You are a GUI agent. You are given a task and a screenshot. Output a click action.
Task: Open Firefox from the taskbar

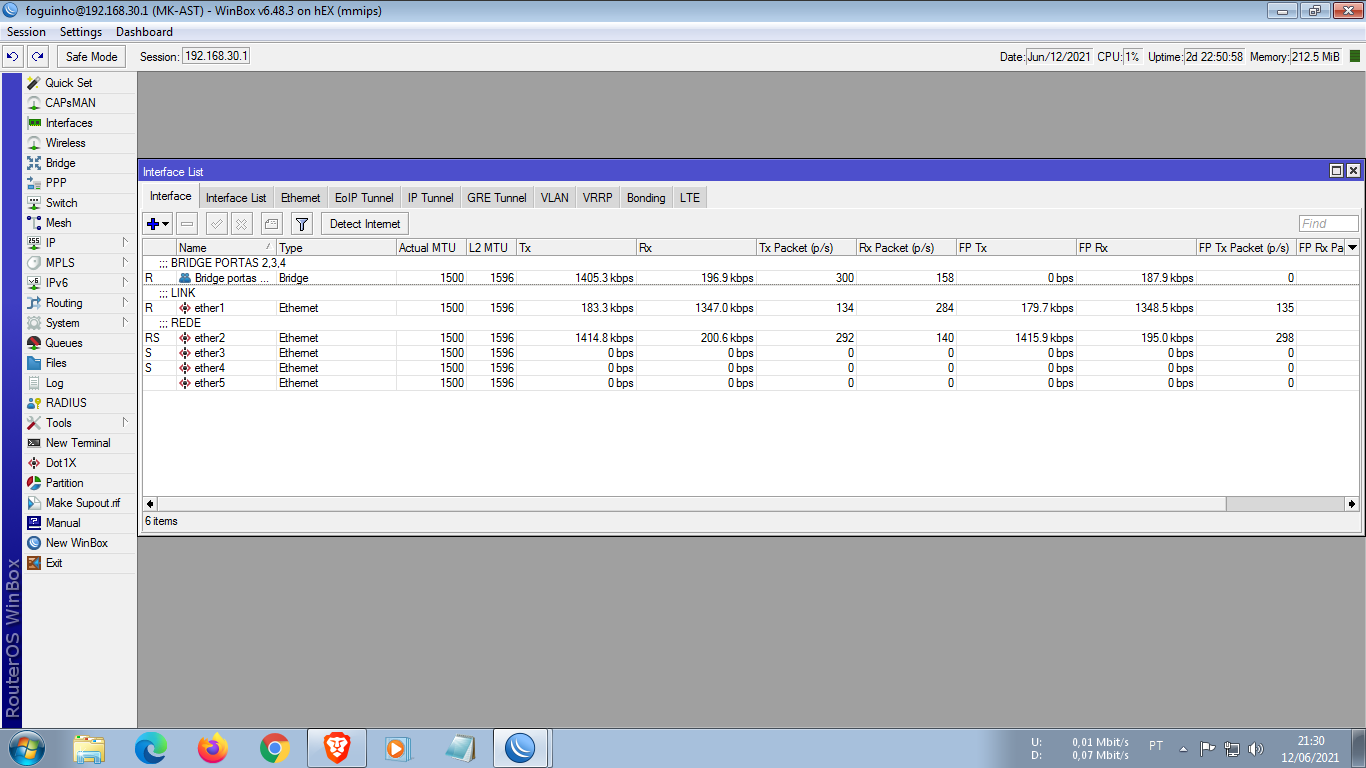213,748
